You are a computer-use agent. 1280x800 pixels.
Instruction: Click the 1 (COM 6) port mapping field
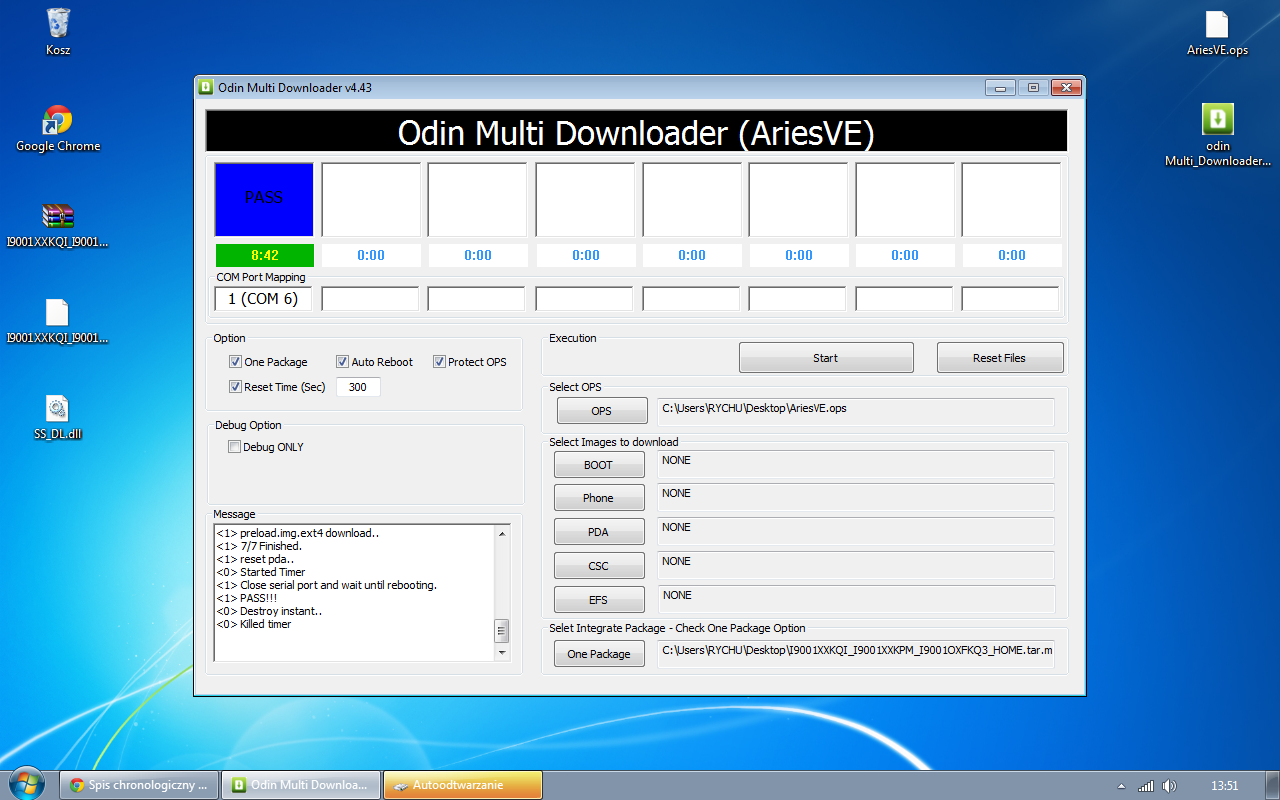263,299
